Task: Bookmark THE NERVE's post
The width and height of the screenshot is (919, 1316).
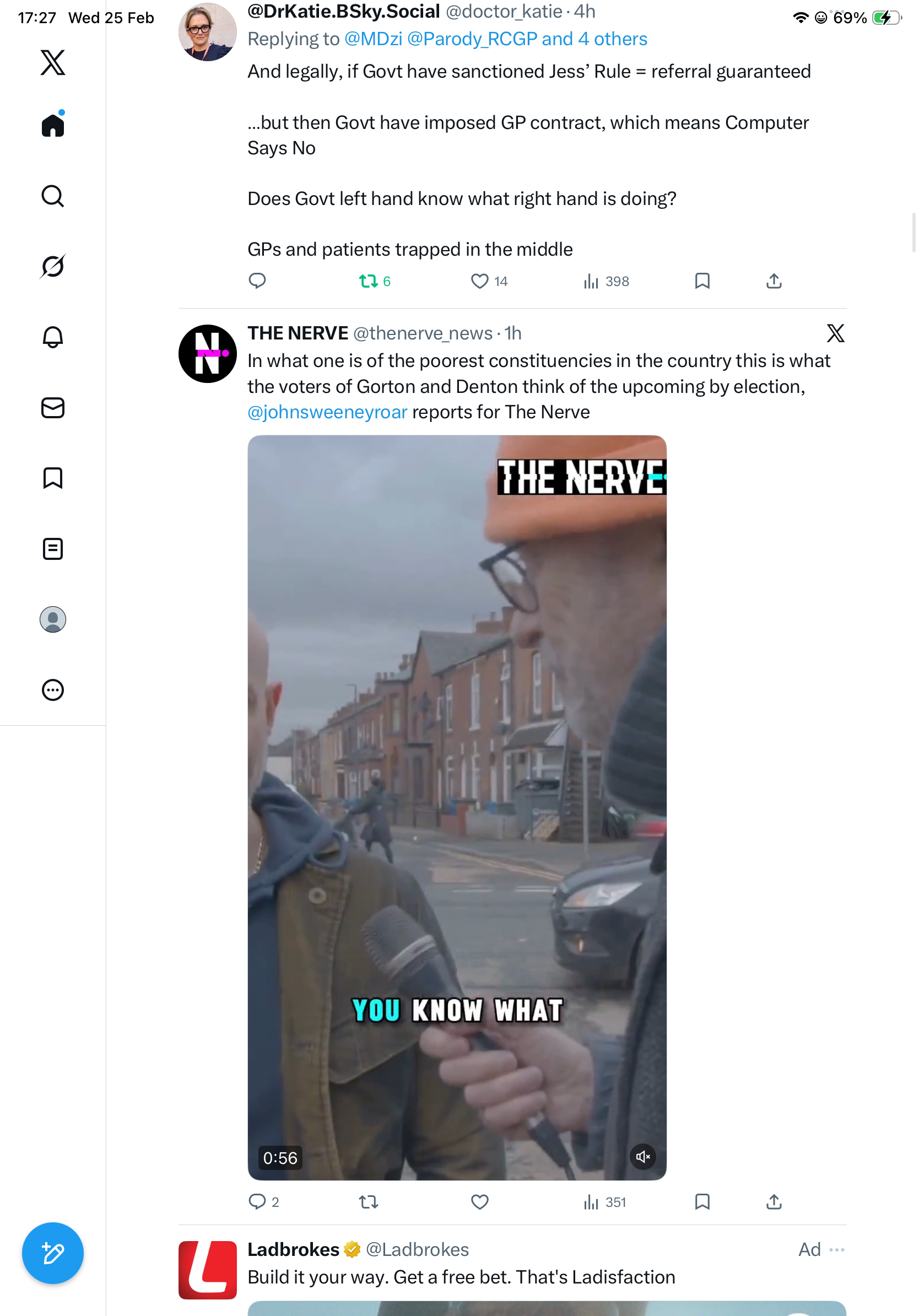Action: pyautogui.click(x=702, y=1202)
